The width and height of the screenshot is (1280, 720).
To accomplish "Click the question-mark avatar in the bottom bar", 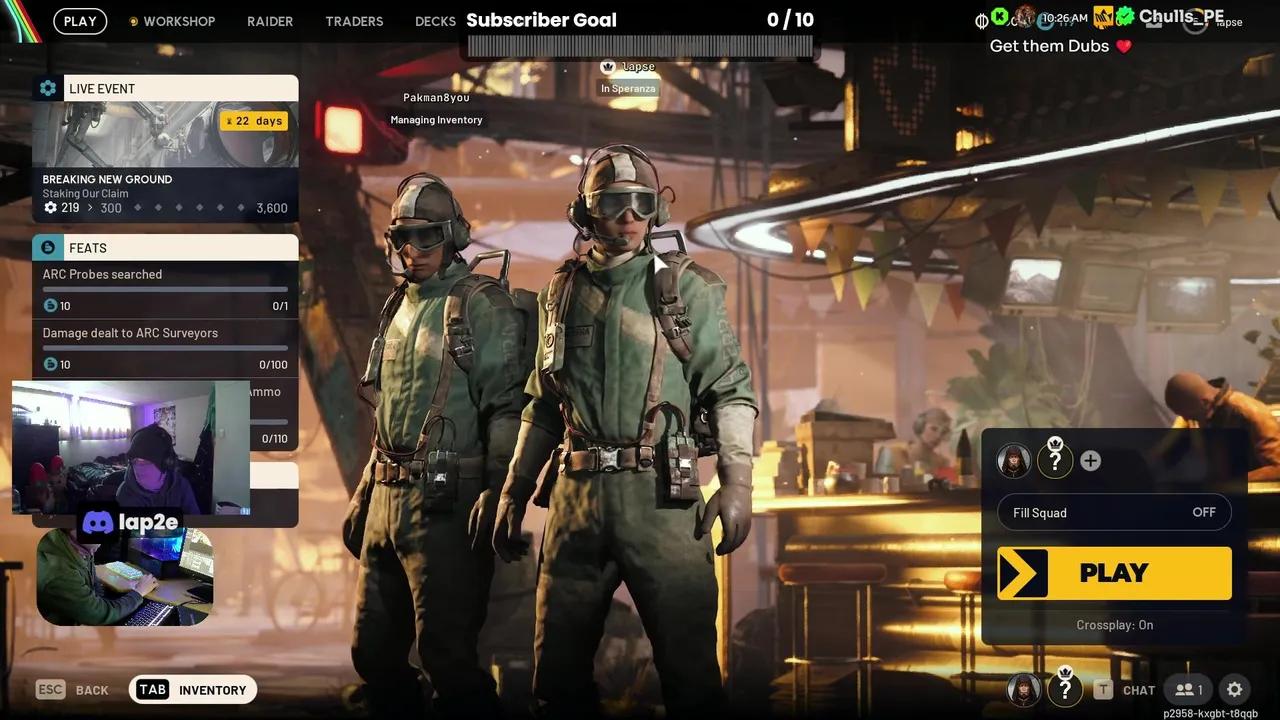I will tap(1066, 689).
